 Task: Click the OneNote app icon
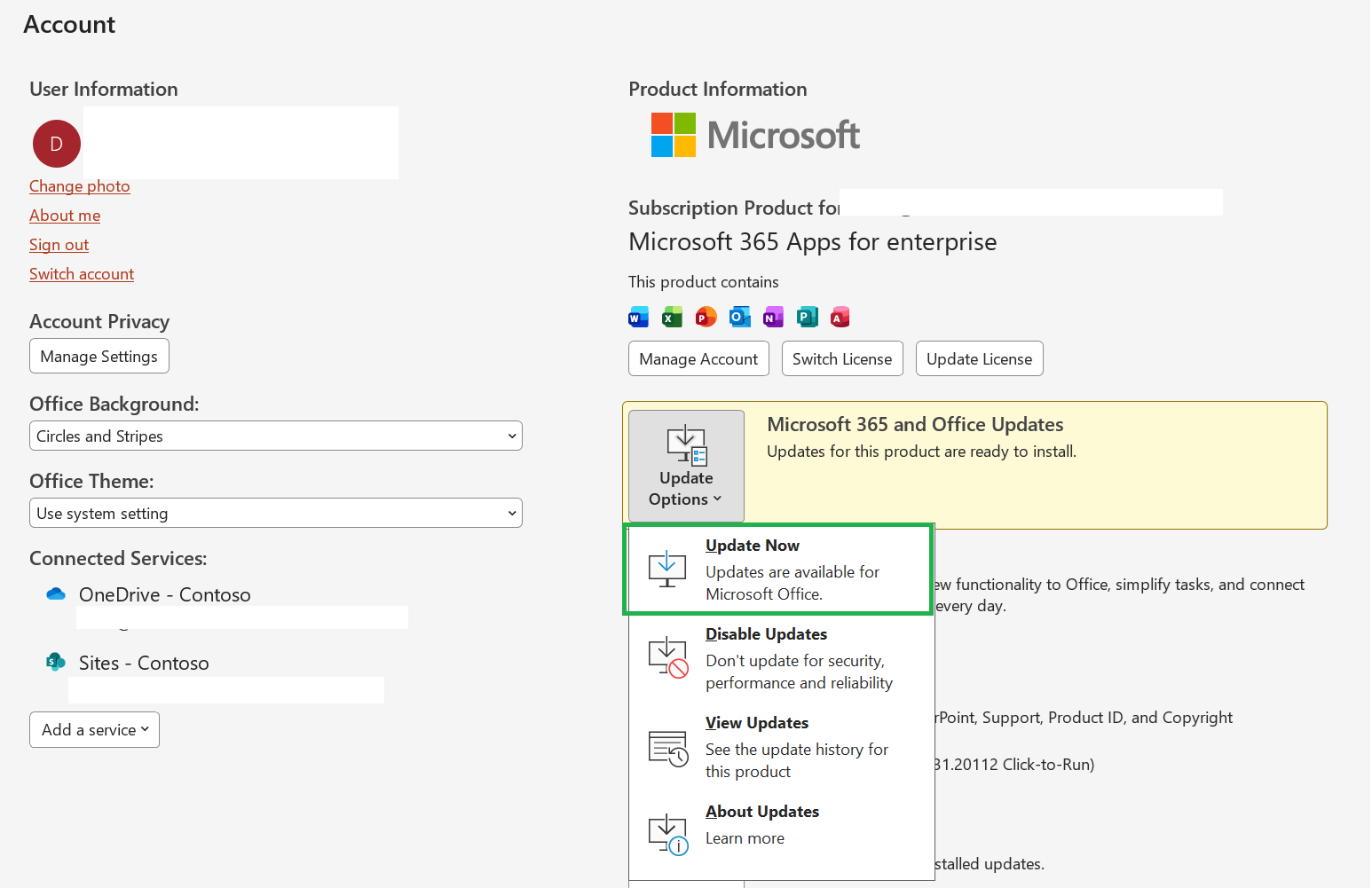coord(774,317)
